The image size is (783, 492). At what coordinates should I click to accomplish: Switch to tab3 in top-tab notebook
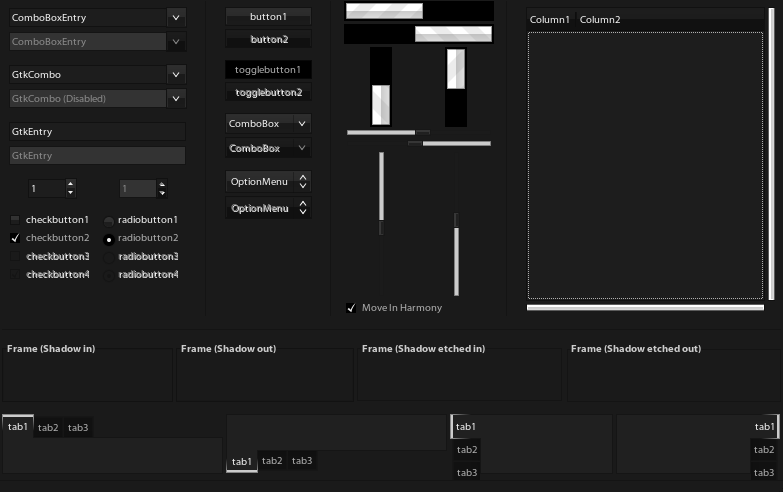tap(78, 428)
